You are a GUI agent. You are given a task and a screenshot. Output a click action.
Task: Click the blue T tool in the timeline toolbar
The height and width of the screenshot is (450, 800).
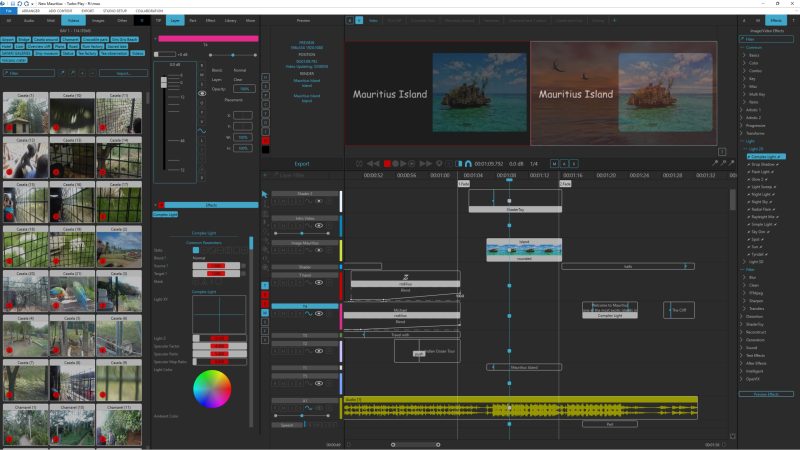pyautogui.click(x=265, y=285)
